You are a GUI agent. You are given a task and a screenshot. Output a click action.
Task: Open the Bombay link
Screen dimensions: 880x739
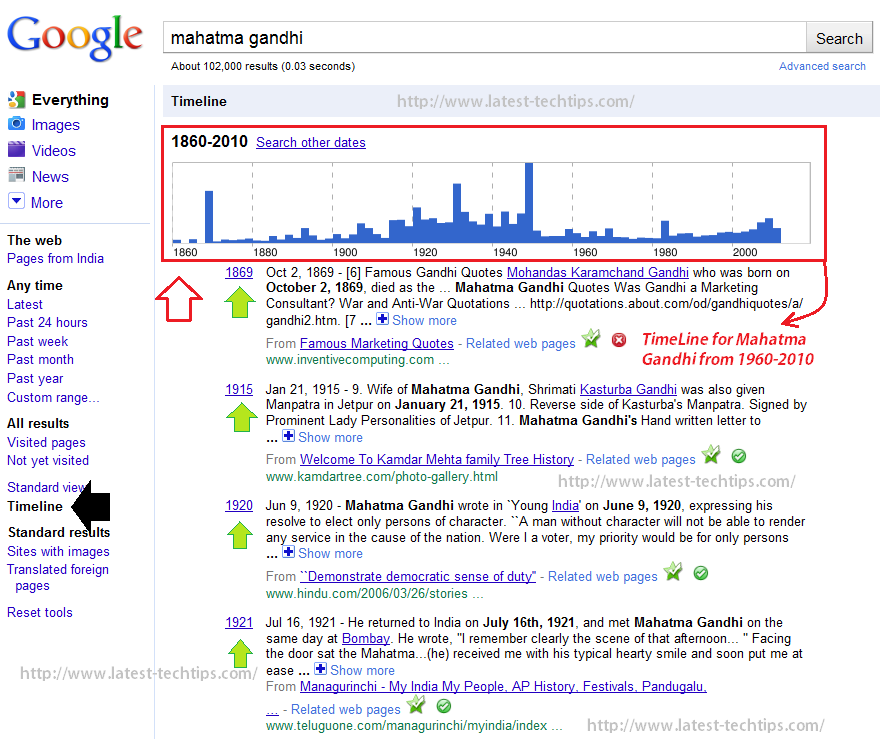pos(366,639)
